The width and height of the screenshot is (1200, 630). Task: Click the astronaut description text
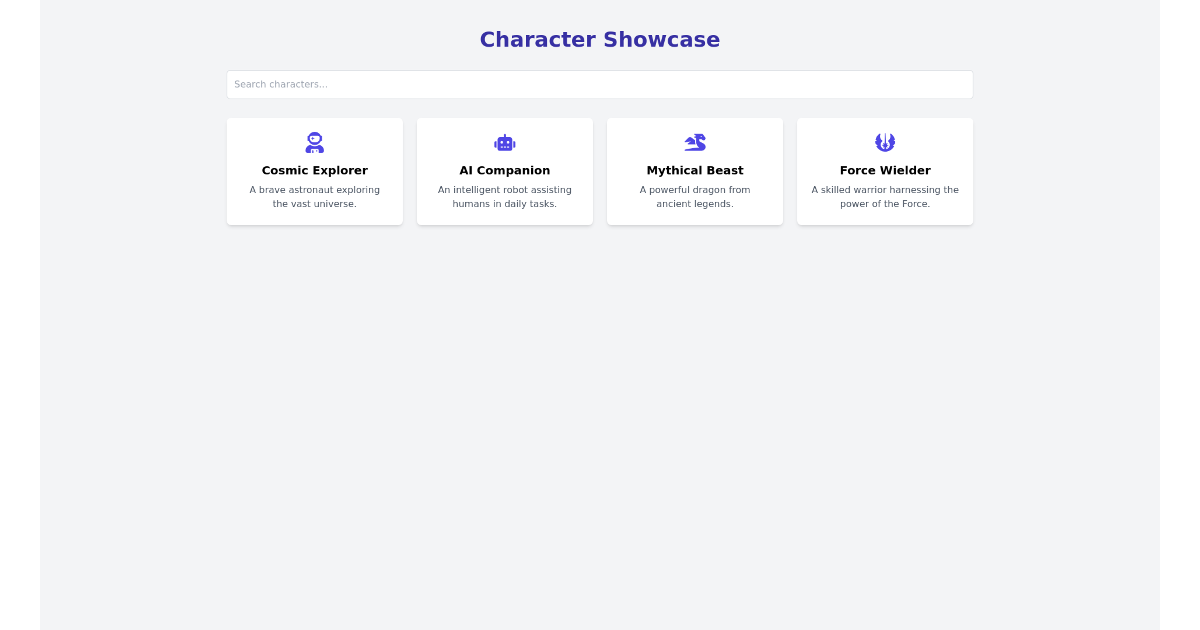(x=315, y=196)
